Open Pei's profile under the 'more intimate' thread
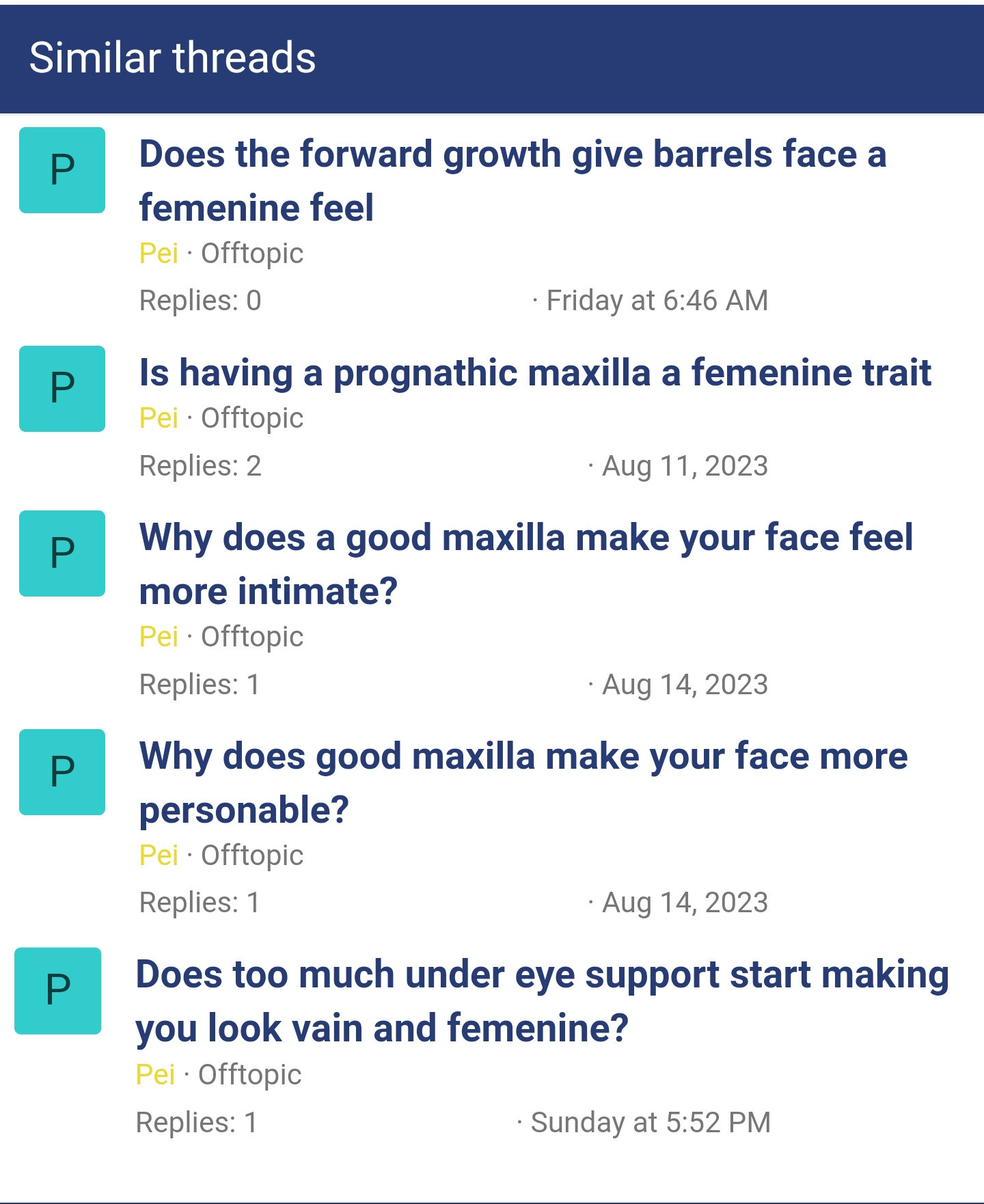 [159, 637]
